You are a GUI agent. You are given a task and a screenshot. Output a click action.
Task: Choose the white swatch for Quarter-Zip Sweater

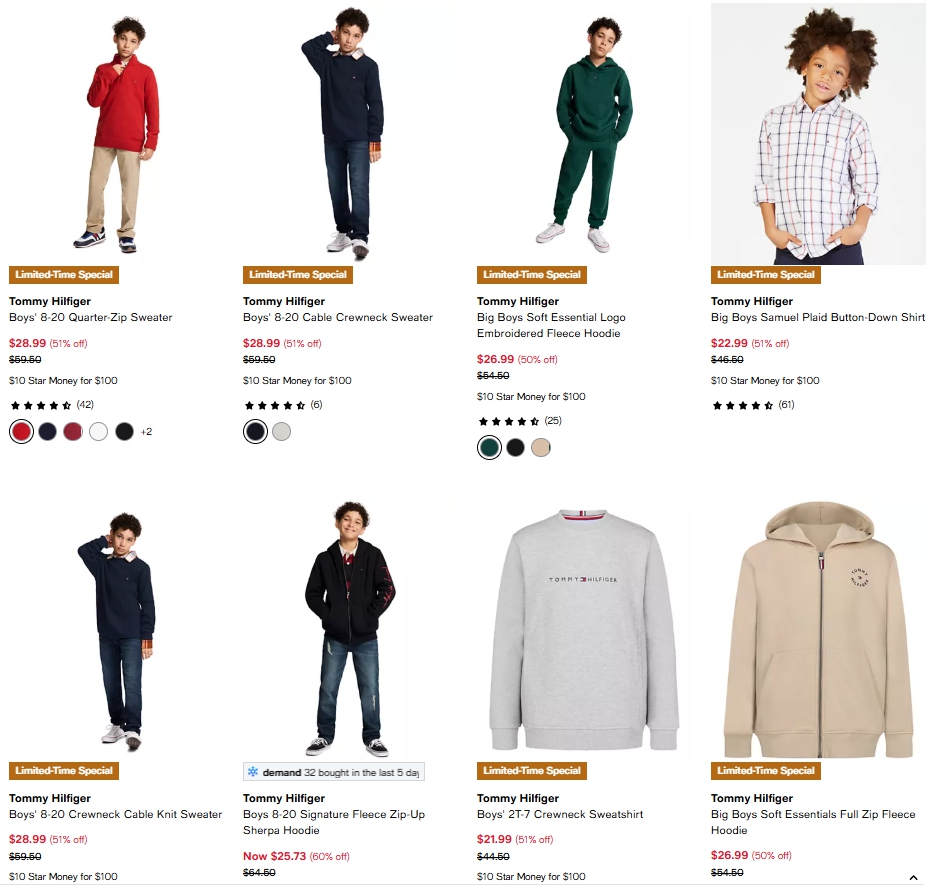[x=98, y=432]
